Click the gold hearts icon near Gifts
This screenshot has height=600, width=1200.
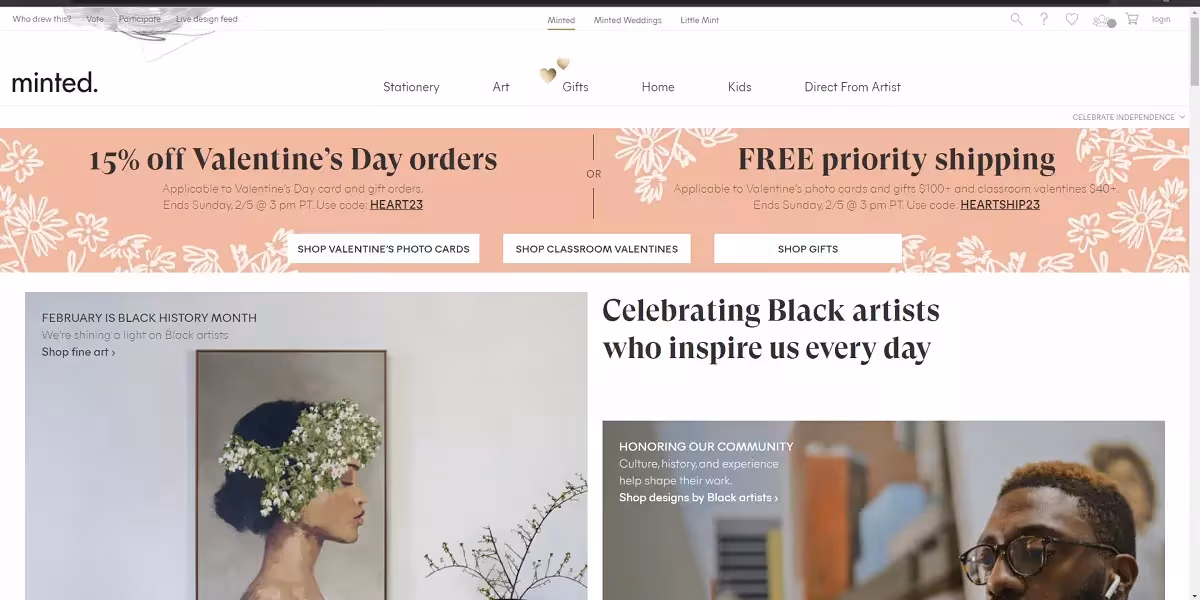click(x=554, y=70)
